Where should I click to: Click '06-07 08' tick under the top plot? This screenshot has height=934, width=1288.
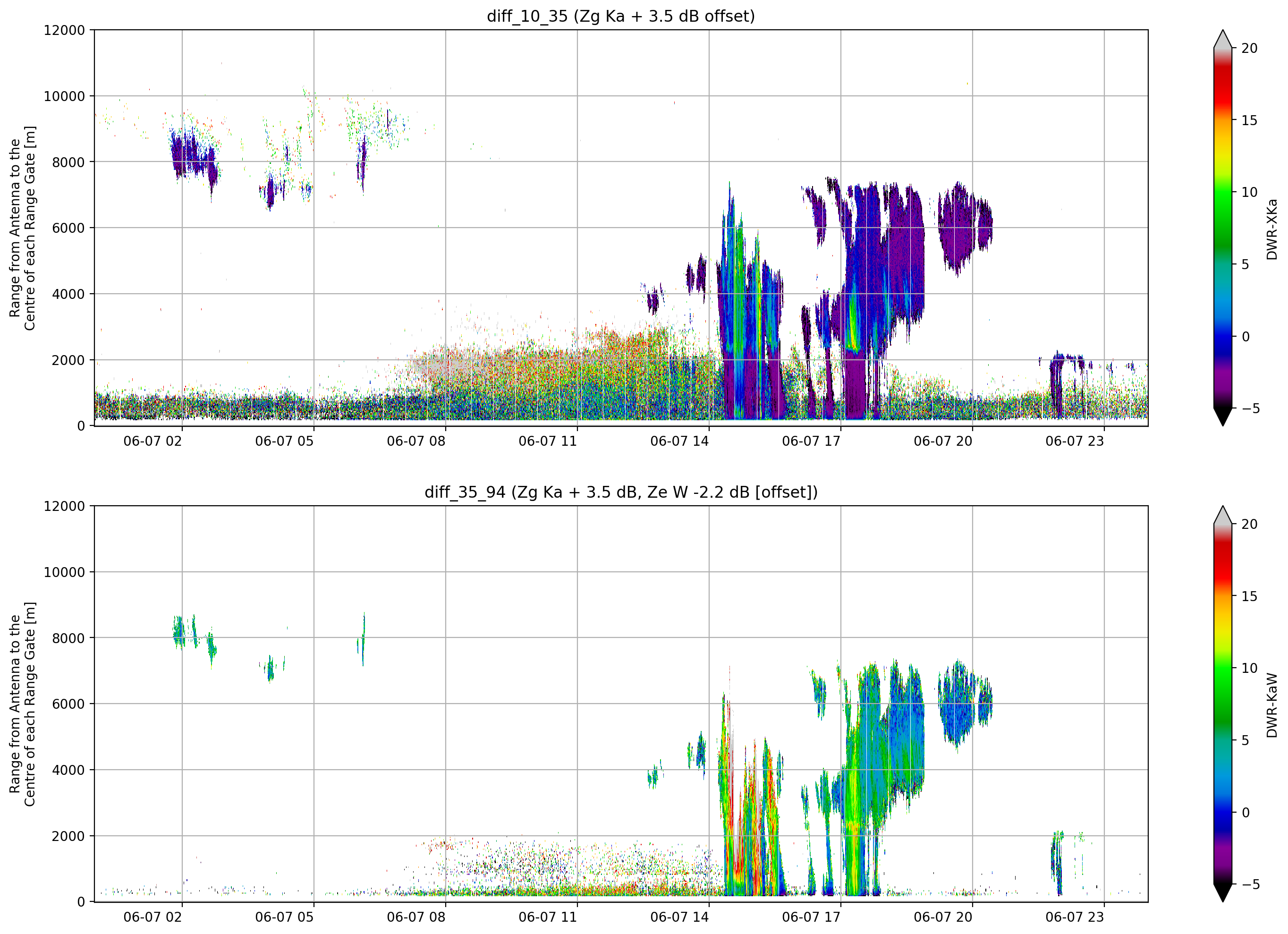[x=416, y=442]
